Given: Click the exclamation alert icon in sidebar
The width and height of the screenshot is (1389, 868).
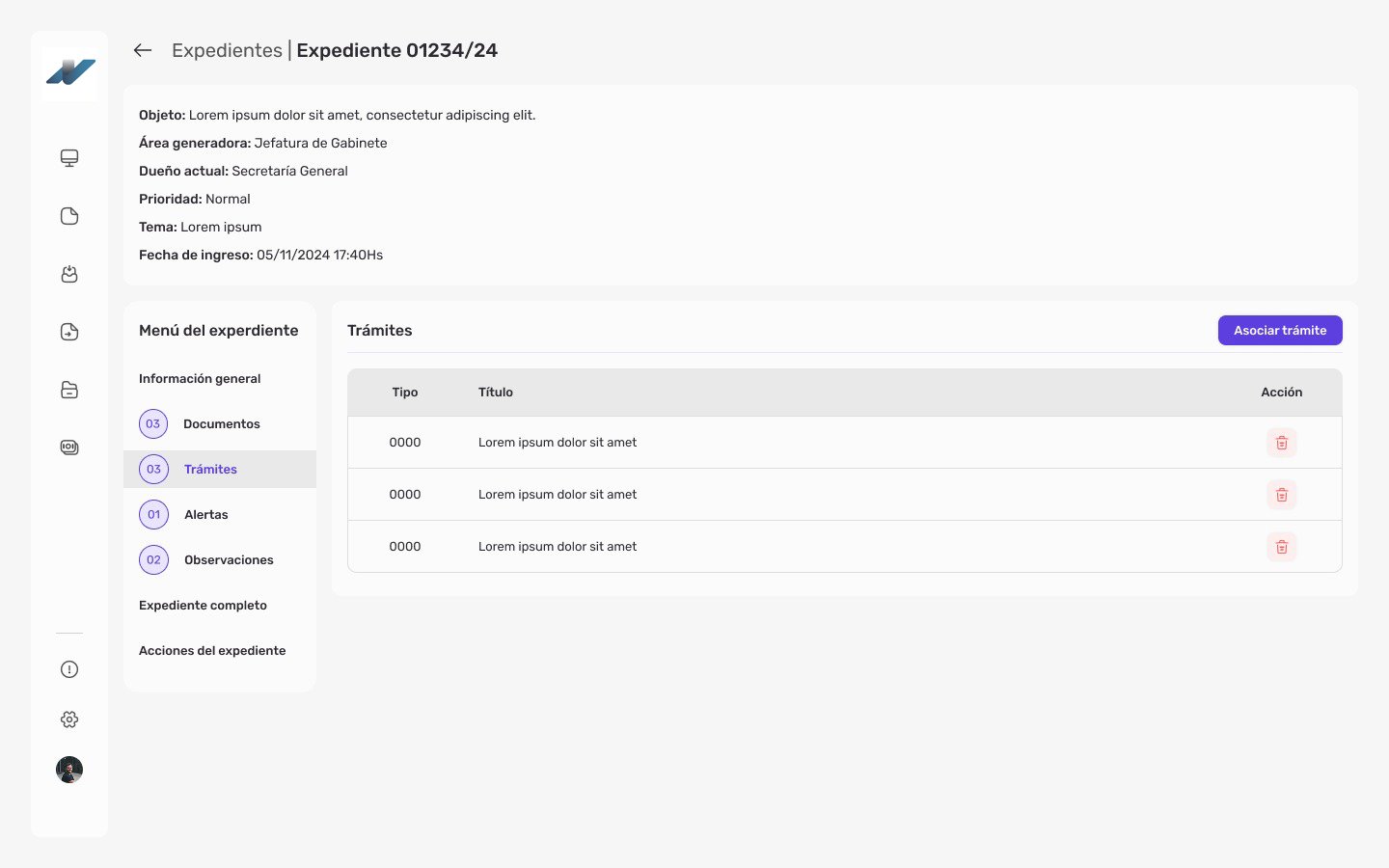Looking at the screenshot, I should [69, 669].
